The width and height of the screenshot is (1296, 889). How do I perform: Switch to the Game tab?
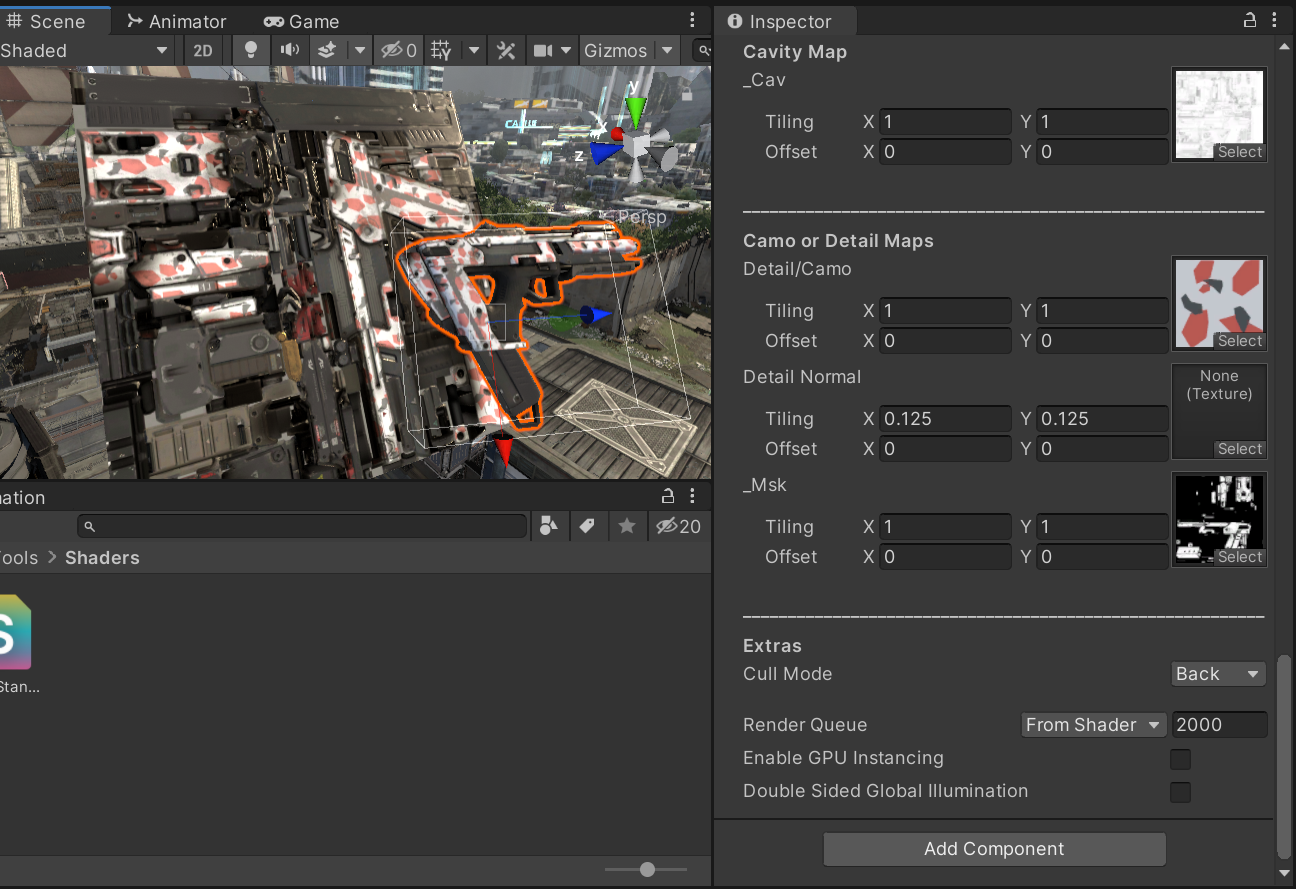301,20
